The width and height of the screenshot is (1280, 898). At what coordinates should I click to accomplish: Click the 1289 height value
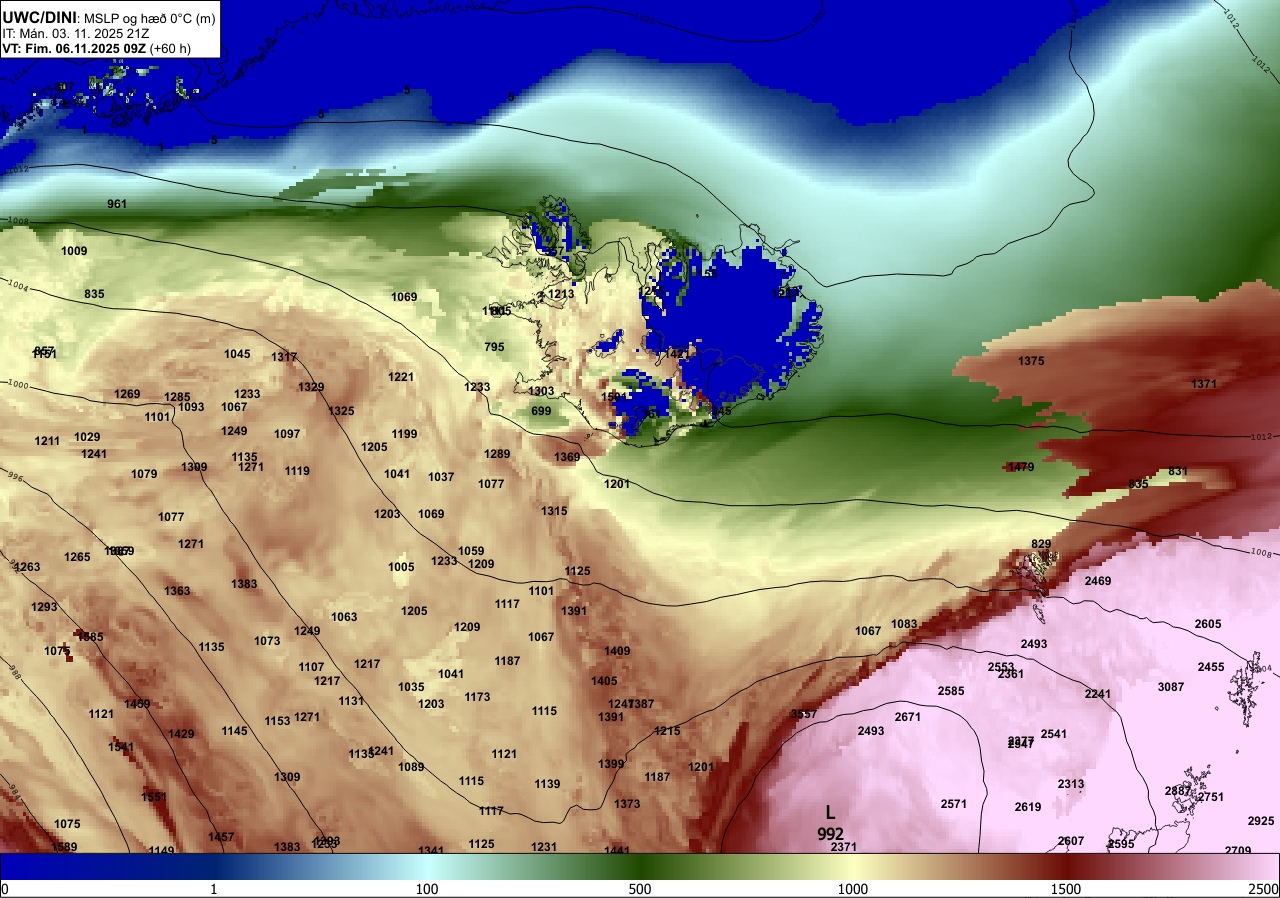[497, 454]
